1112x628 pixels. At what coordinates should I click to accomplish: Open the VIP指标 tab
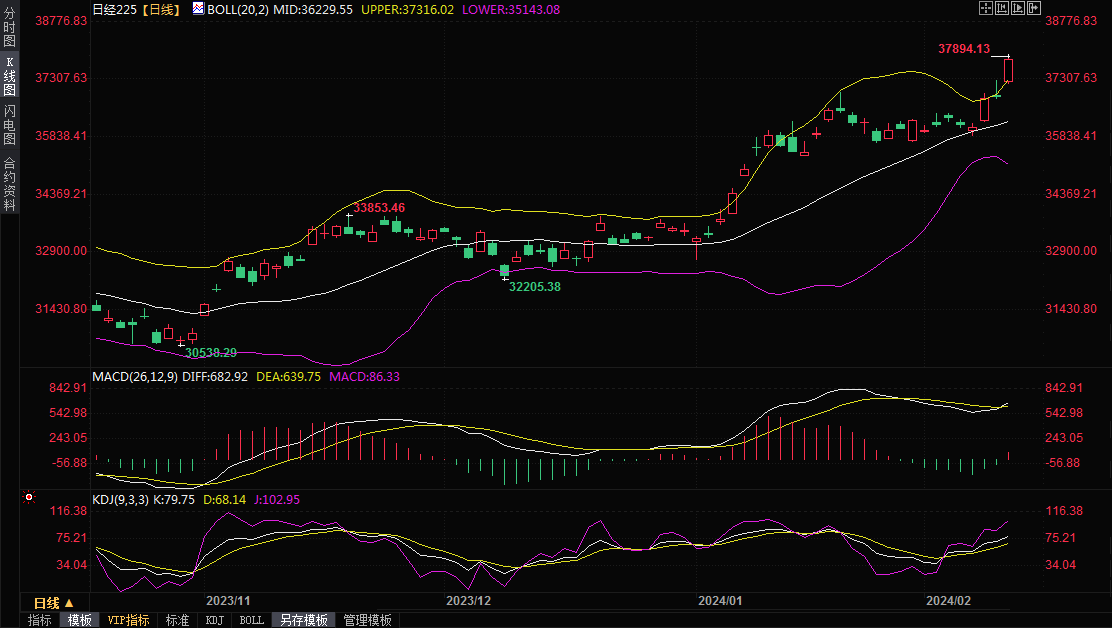click(x=128, y=620)
